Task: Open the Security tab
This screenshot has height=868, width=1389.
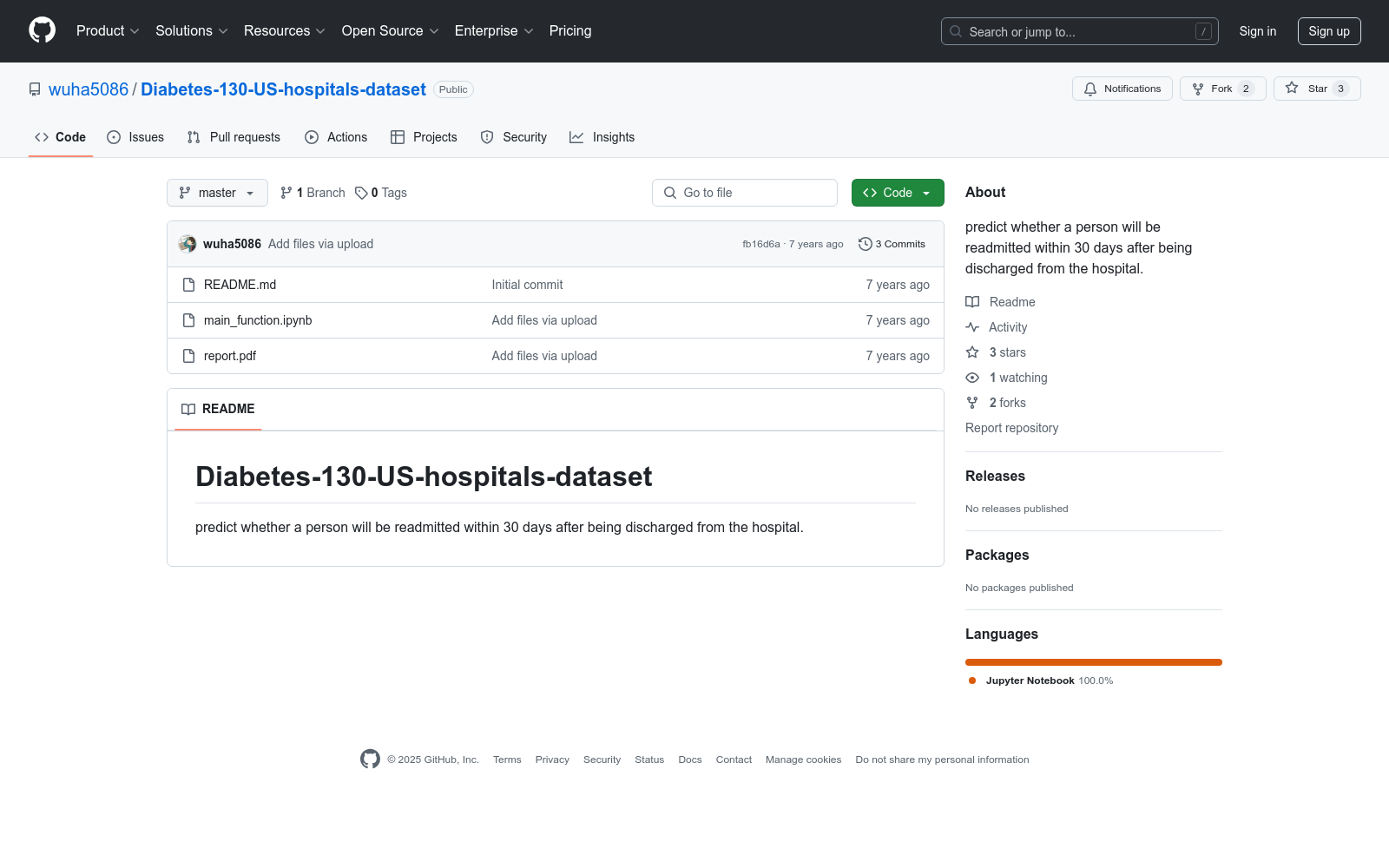Action: tap(514, 137)
